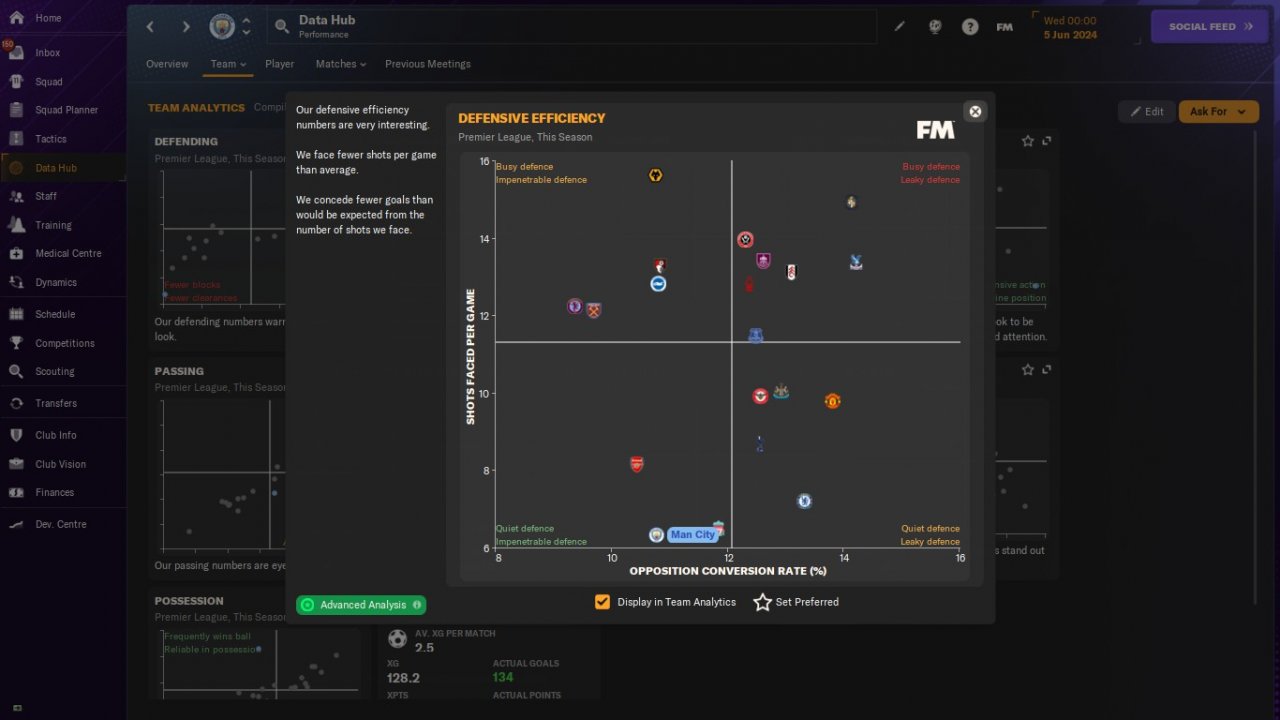This screenshot has width=1280, height=720.
Task: Open the Dynamics screen
Action: (x=56, y=283)
